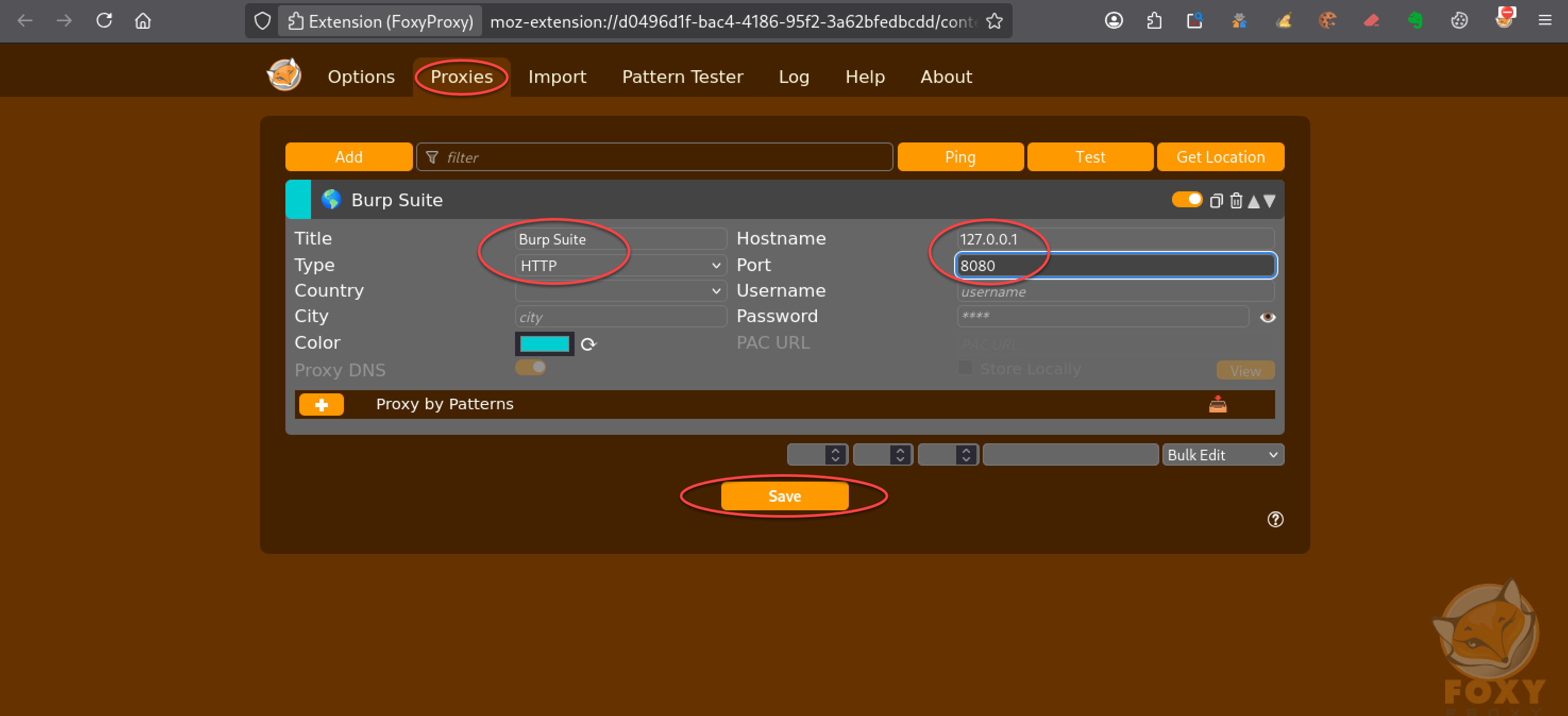The image size is (1568, 716).
Task: Click the tracking protection shield icon
Action: pos(263,21)
